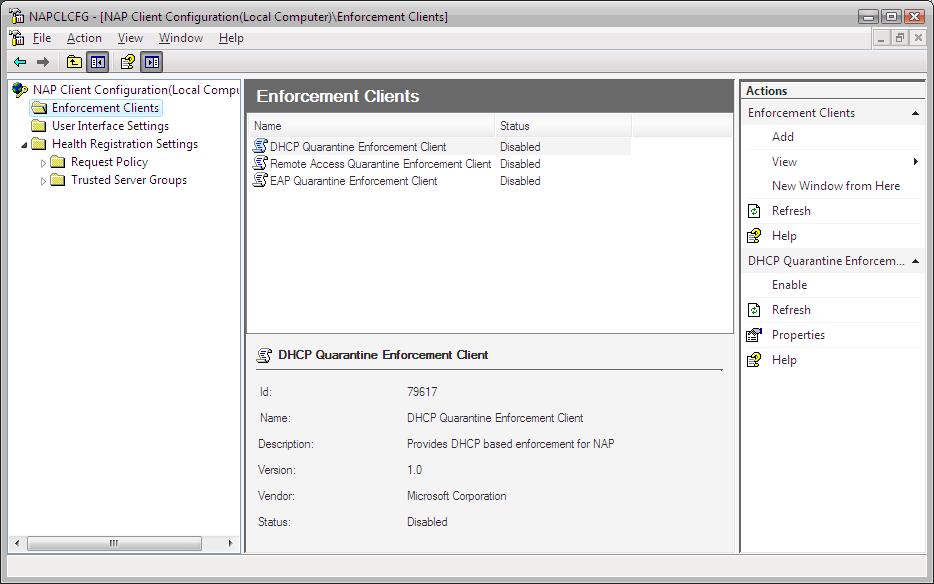Screen dimensions: 934x584
Task: Toggle Show/Hide Console Tree toolbar button
Action: point(98,62)
